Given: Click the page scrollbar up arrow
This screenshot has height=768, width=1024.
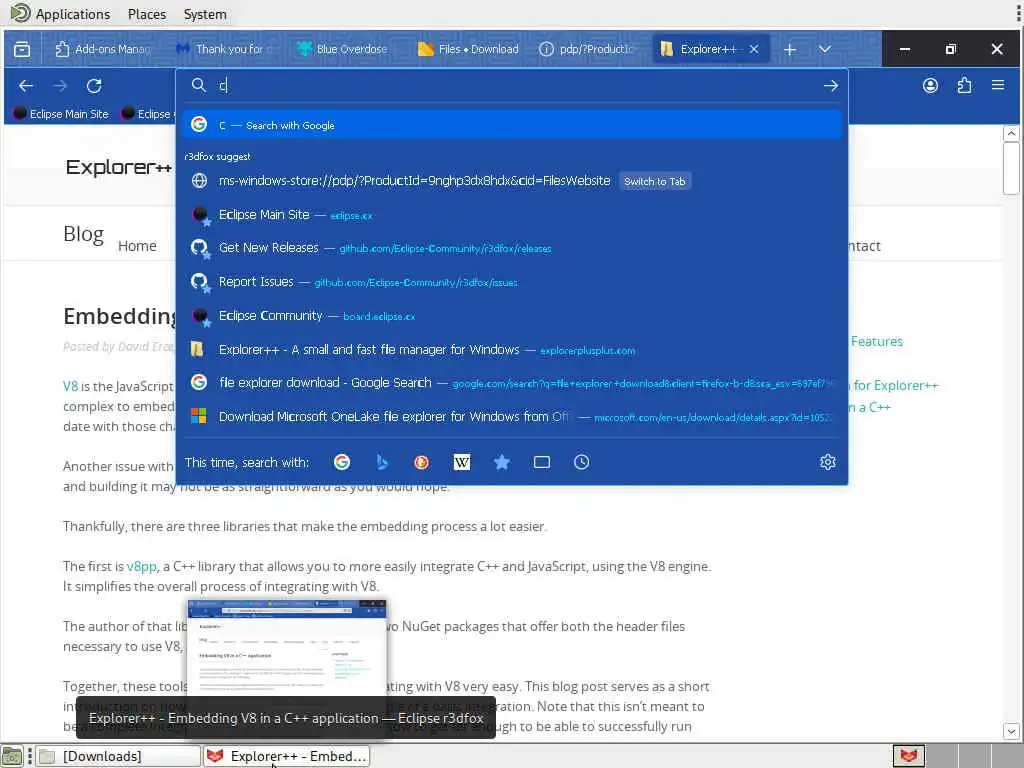Looking at the screenshot, I should [1011, 133].
